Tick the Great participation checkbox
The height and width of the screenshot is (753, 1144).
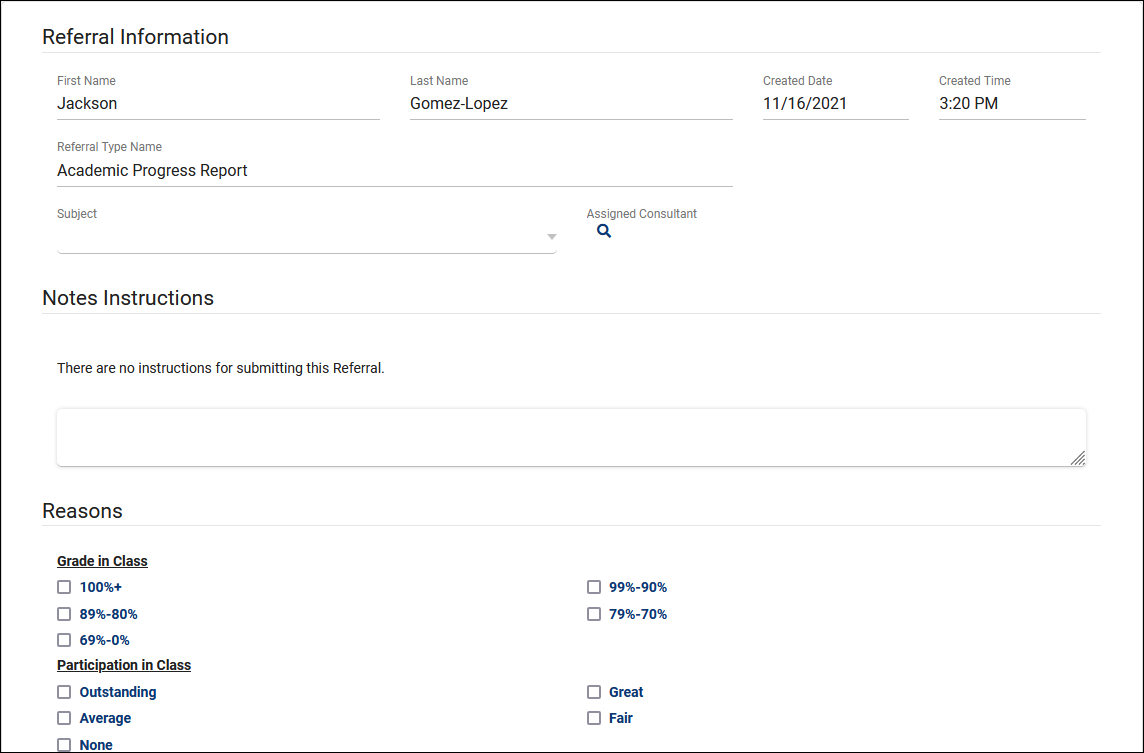594,692
